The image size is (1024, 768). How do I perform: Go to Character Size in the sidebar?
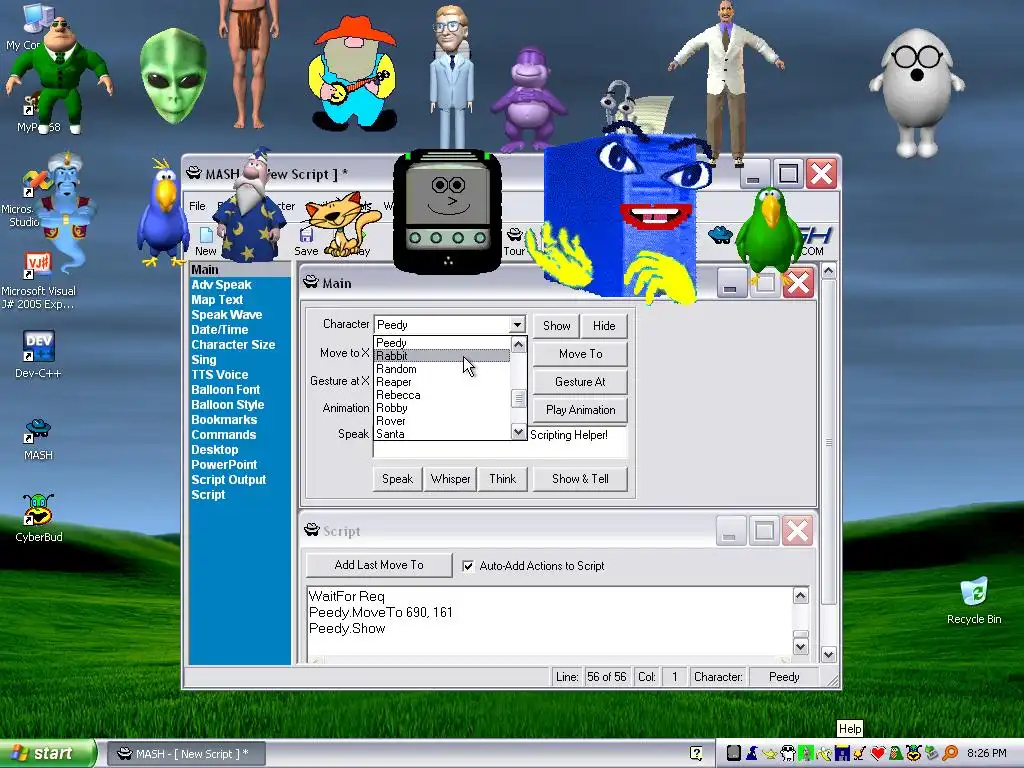click(x=233, y=345)
